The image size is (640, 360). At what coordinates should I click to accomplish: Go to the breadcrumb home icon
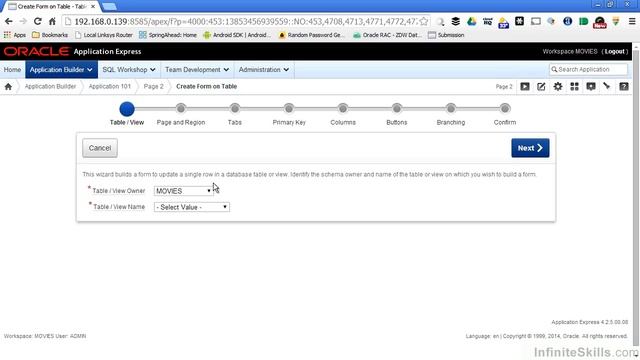click(8, 87)
